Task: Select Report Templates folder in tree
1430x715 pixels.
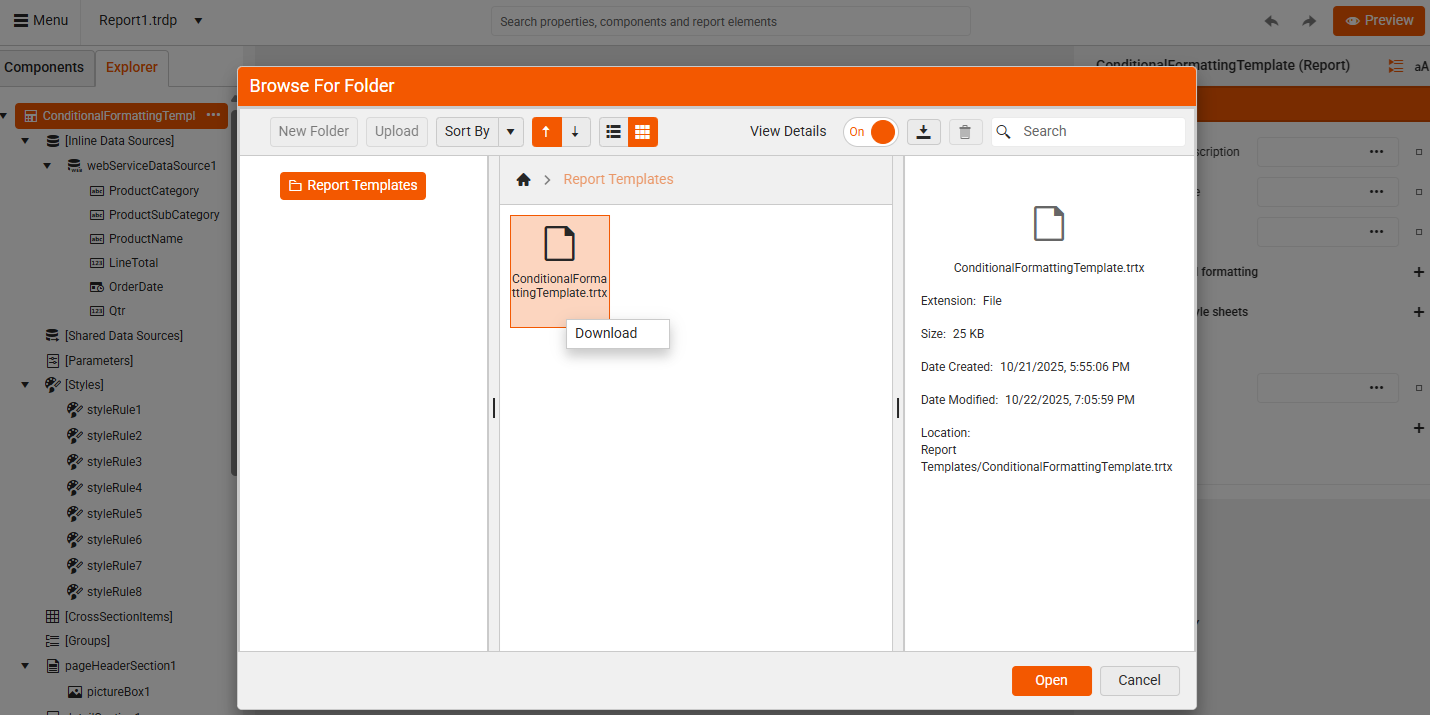Action: (x=353, y=186)
